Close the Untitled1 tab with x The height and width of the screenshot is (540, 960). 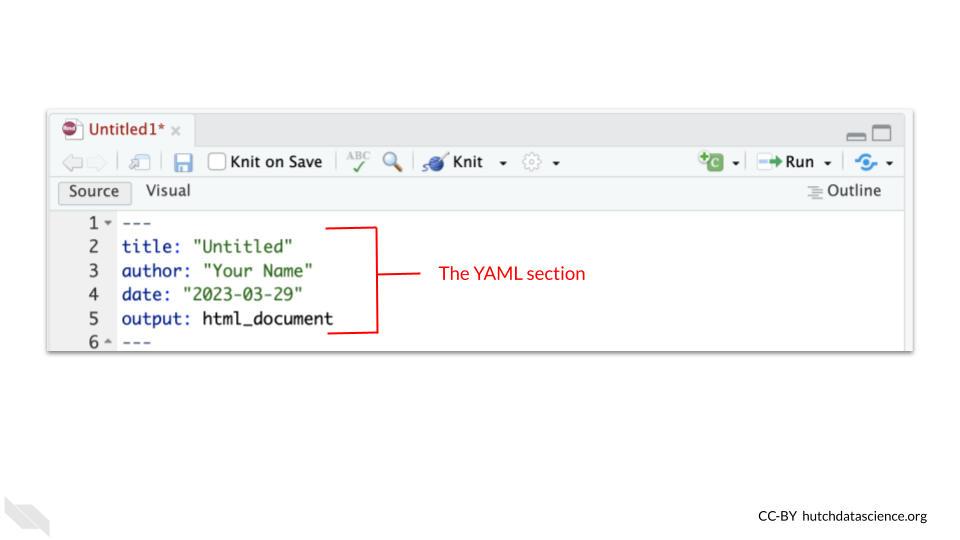click(x=176, y=131)
